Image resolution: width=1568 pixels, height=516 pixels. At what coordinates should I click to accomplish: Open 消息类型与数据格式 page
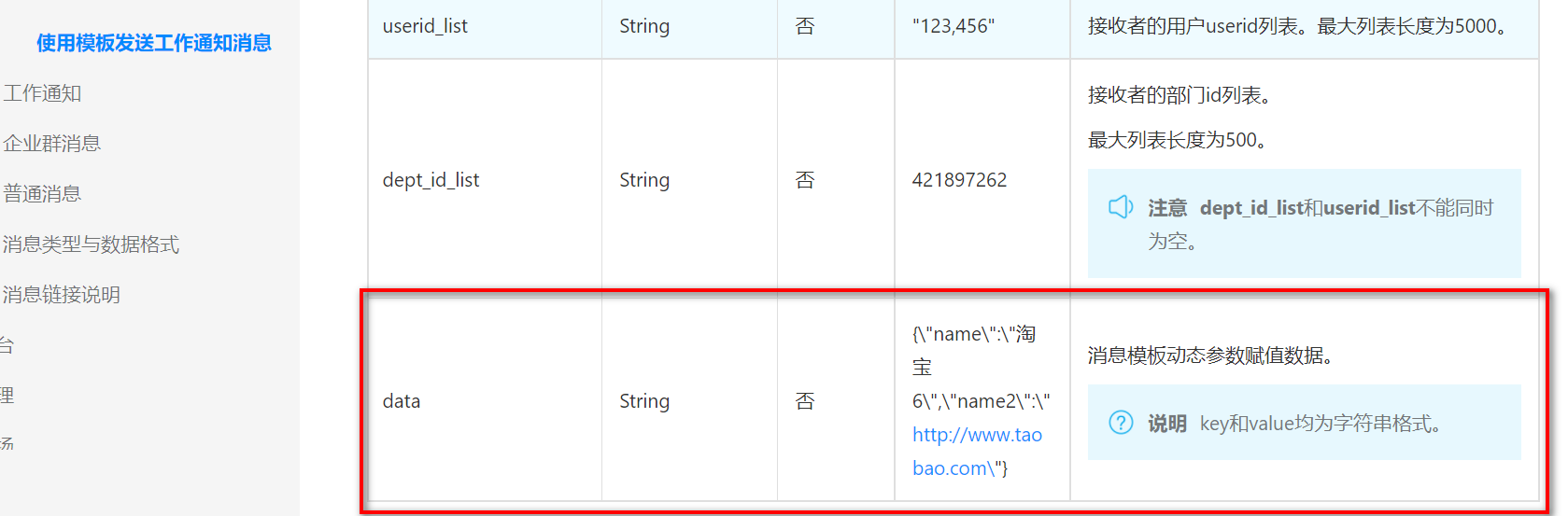tap(91, 244)
